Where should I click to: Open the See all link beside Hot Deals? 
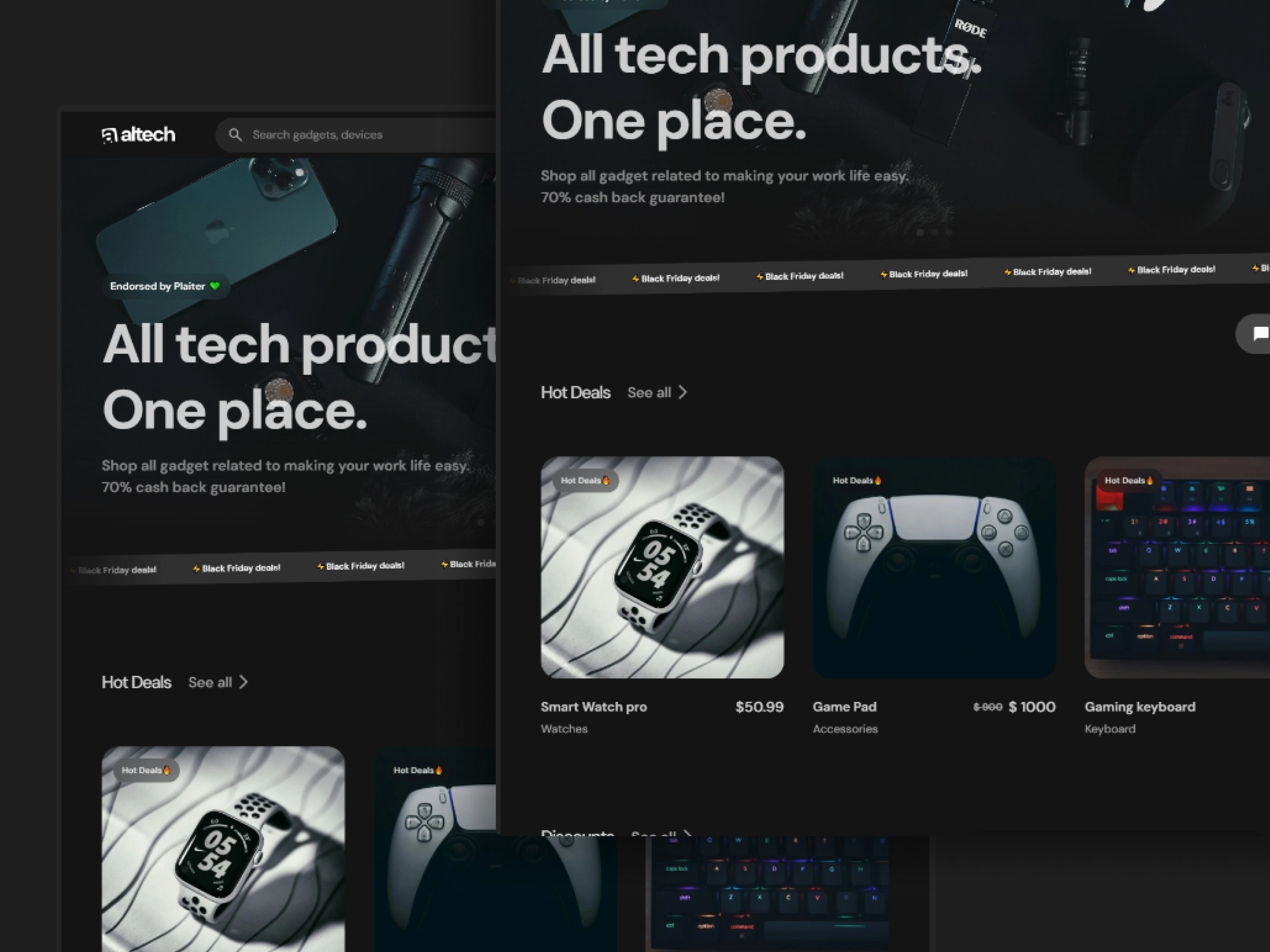[649, 392]
